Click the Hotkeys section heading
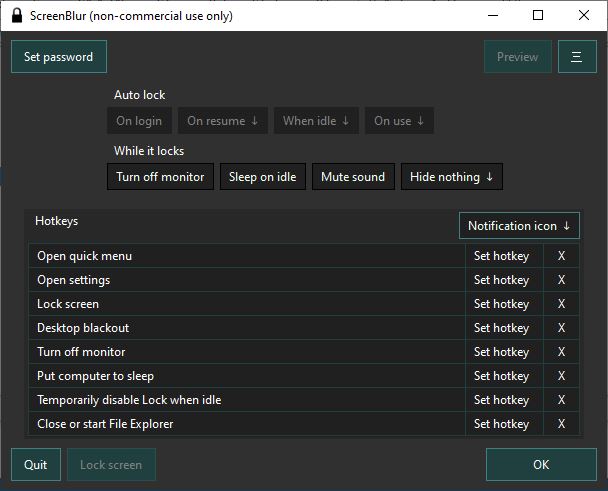The height and width of the screenshot is (491, 608). pos(57,221)
